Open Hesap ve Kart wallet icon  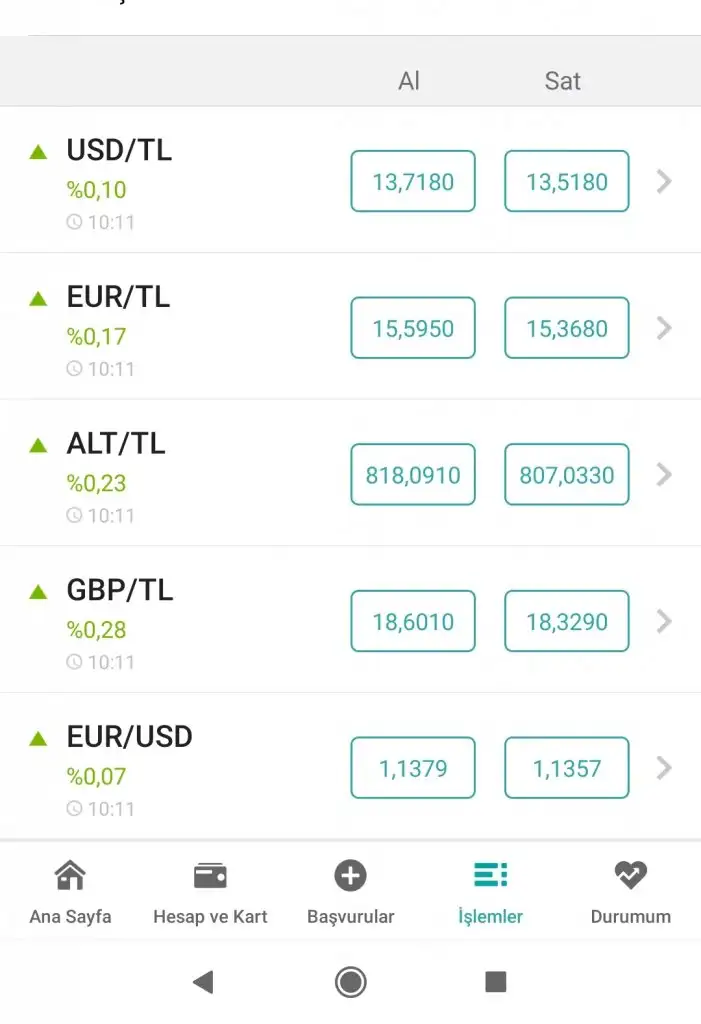(210, 876)
